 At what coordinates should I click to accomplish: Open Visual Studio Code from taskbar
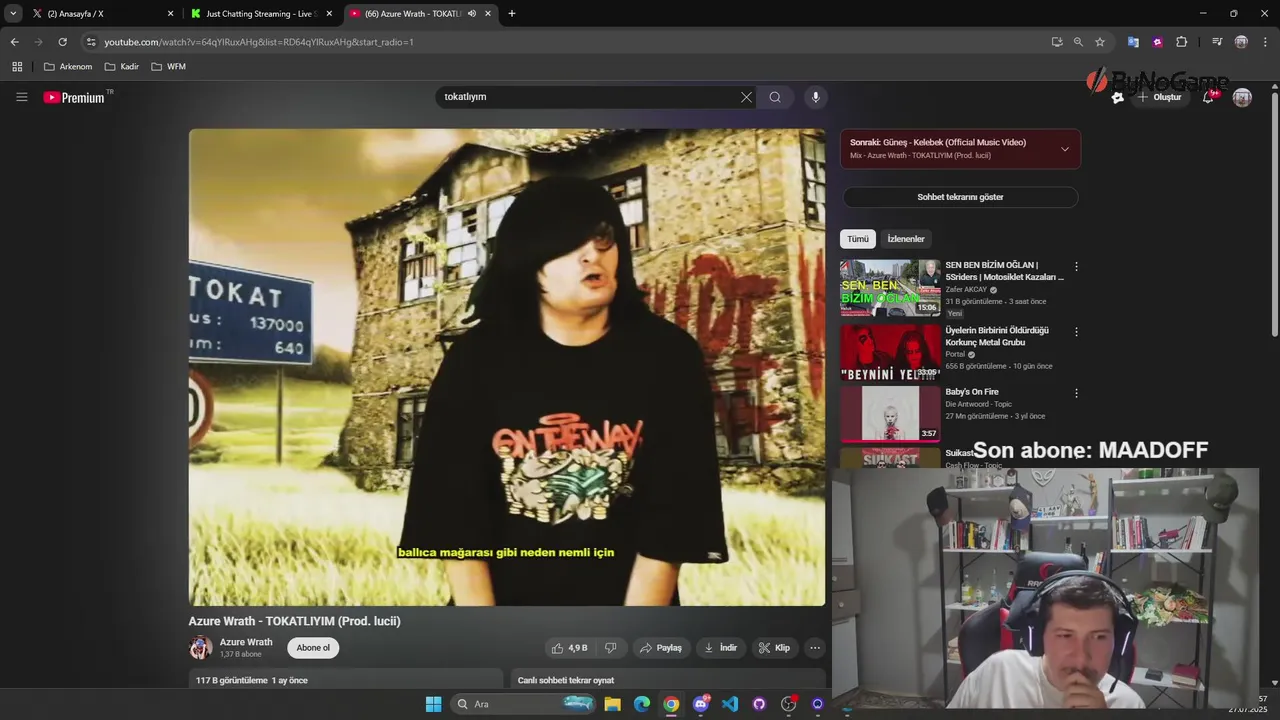pos(730,704)
